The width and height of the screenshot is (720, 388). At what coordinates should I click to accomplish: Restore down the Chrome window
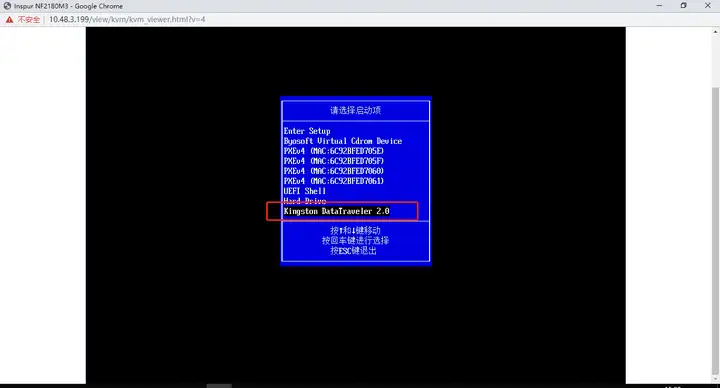pyautogui.click(x=684, y=6)
